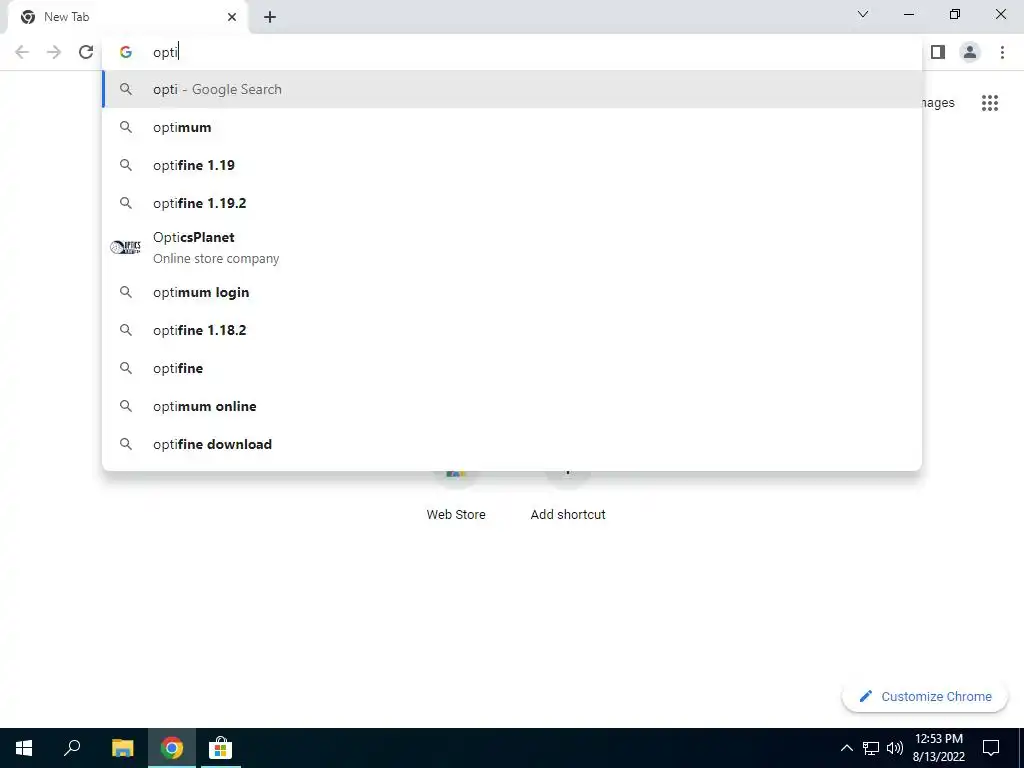The height and width of the screenshot is (768, 1024).
Task: Choose the 'optimum login' suggestion
Action: coord(512,292)
